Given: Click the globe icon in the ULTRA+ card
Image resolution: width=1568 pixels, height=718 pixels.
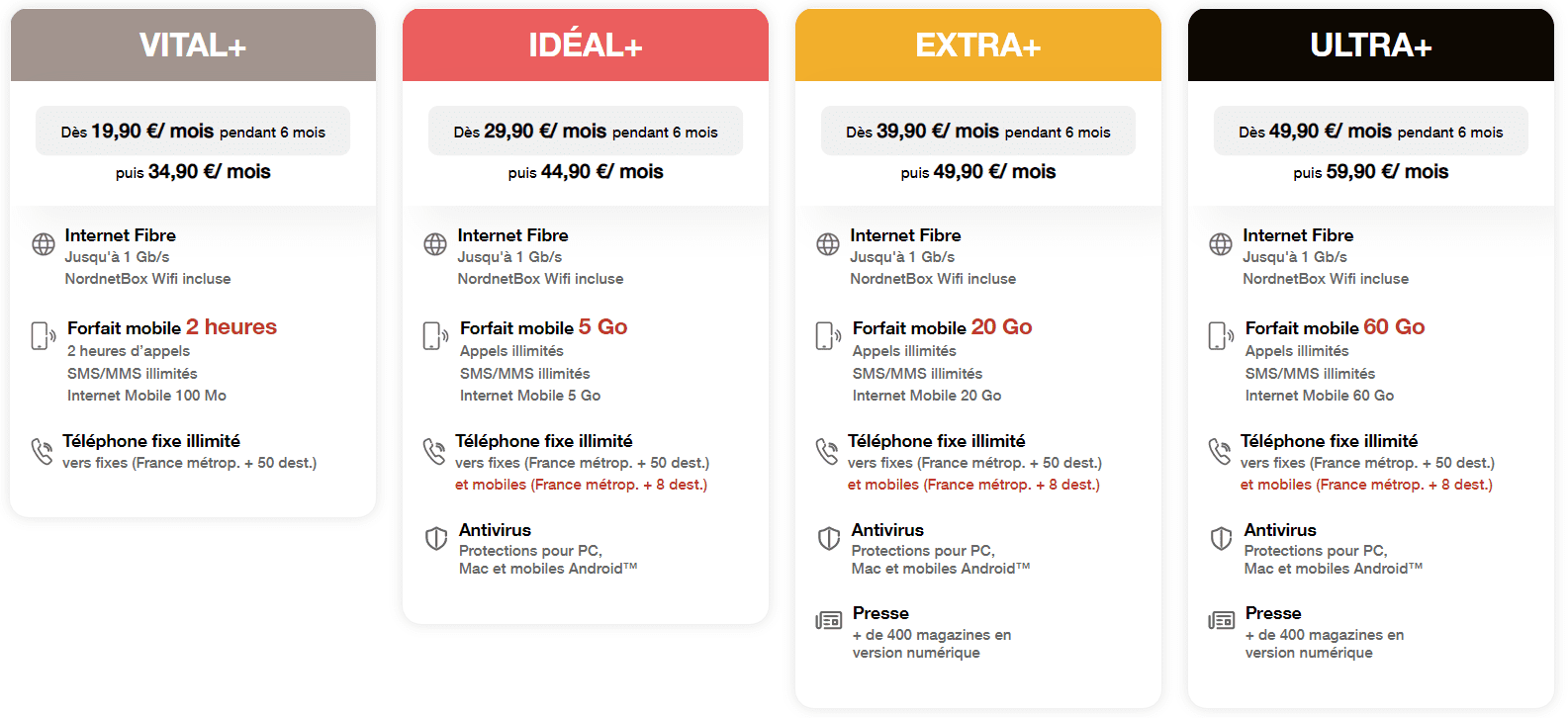Looking at the screenshot, I should [x=1221, y=244].
